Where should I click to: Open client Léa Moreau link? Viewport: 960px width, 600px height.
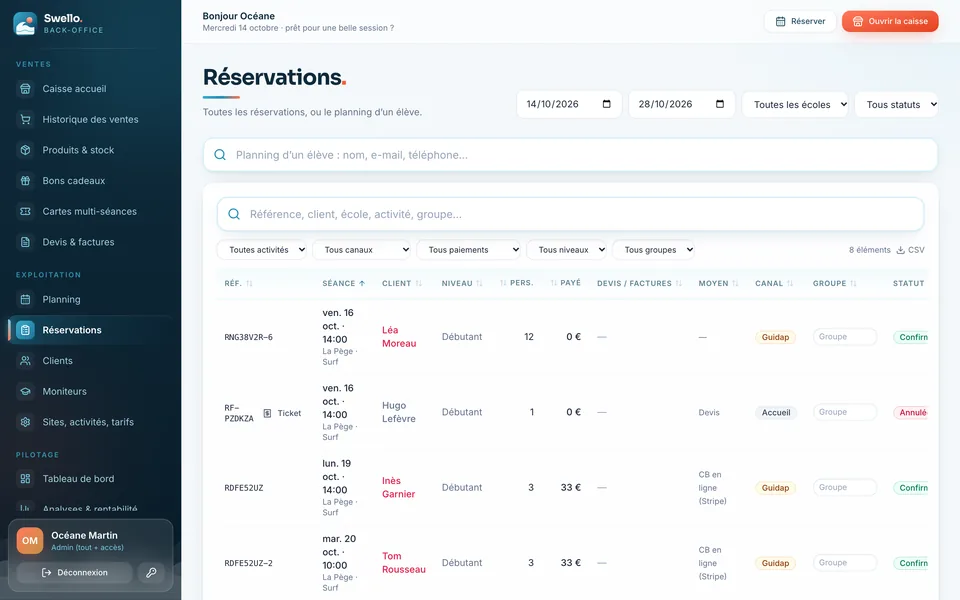click(399, 337)
